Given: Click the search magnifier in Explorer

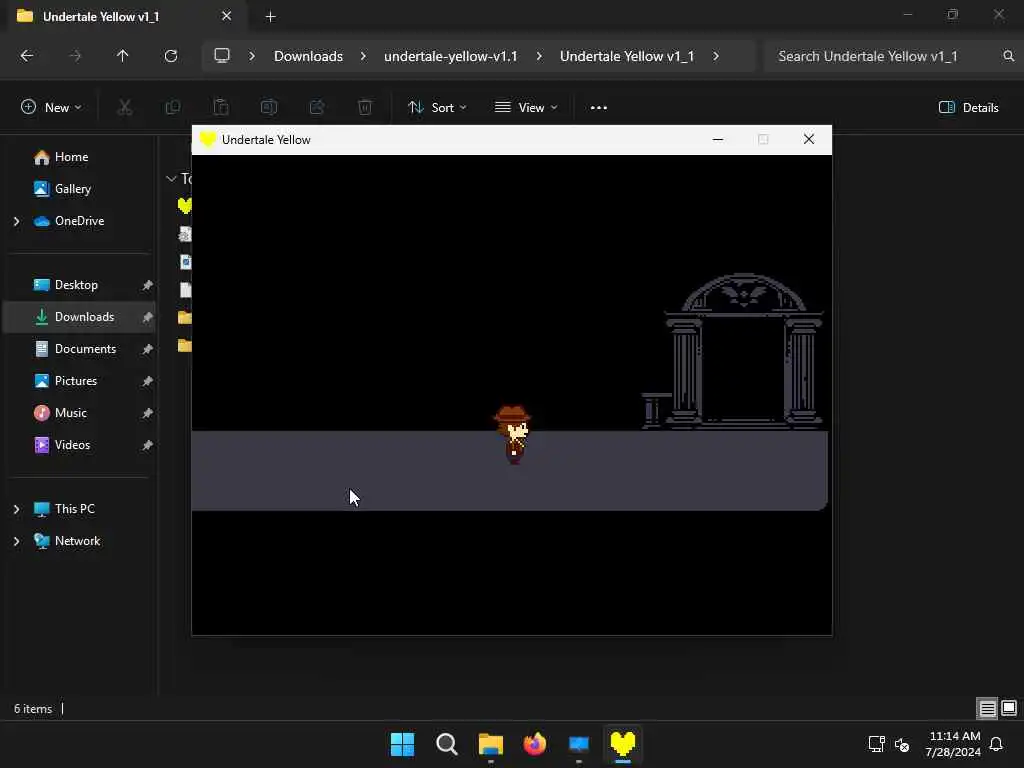Looking at the screenshot, I should [1009, 56].
